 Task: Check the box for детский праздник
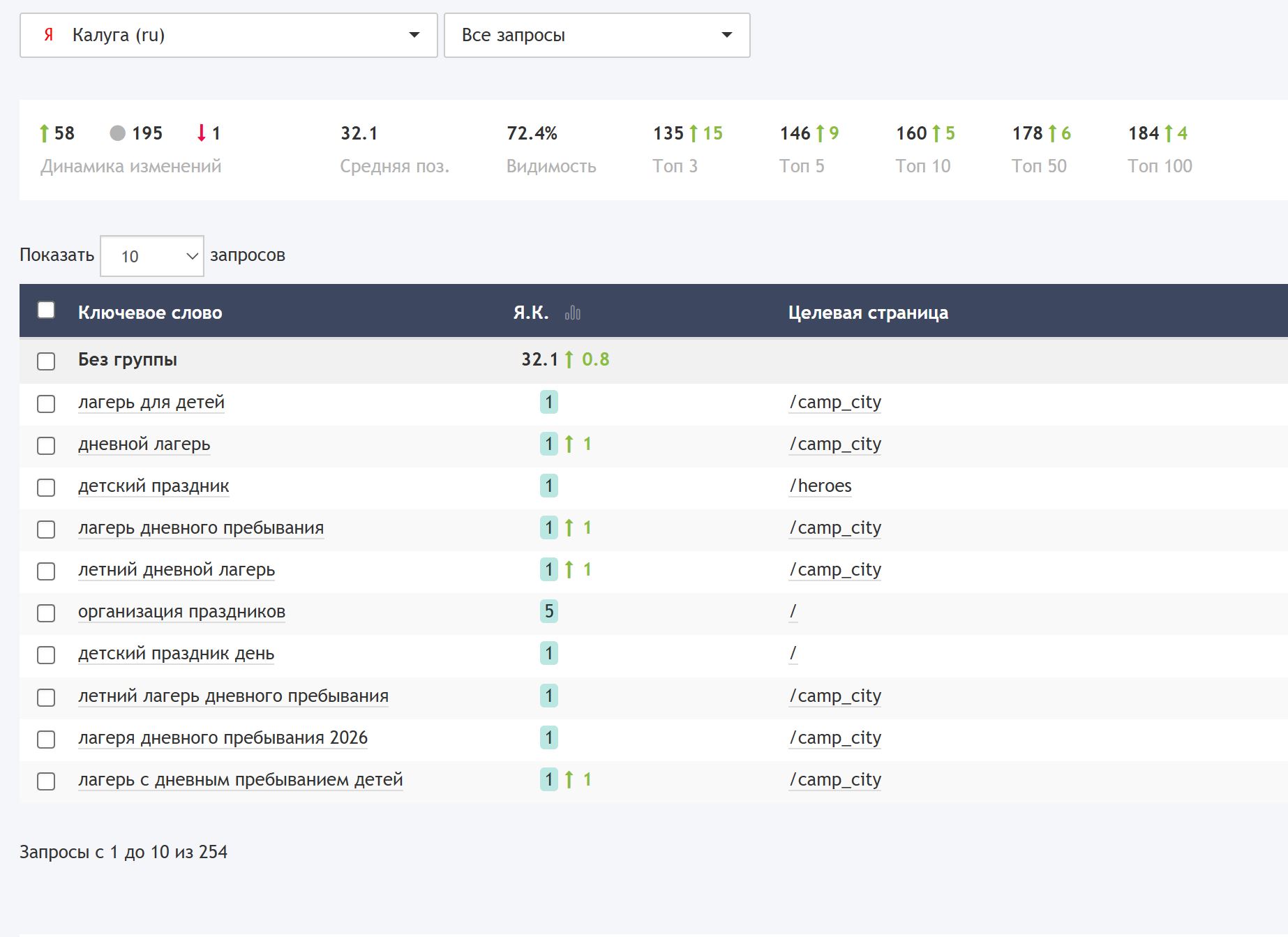(x=46, y=488)
